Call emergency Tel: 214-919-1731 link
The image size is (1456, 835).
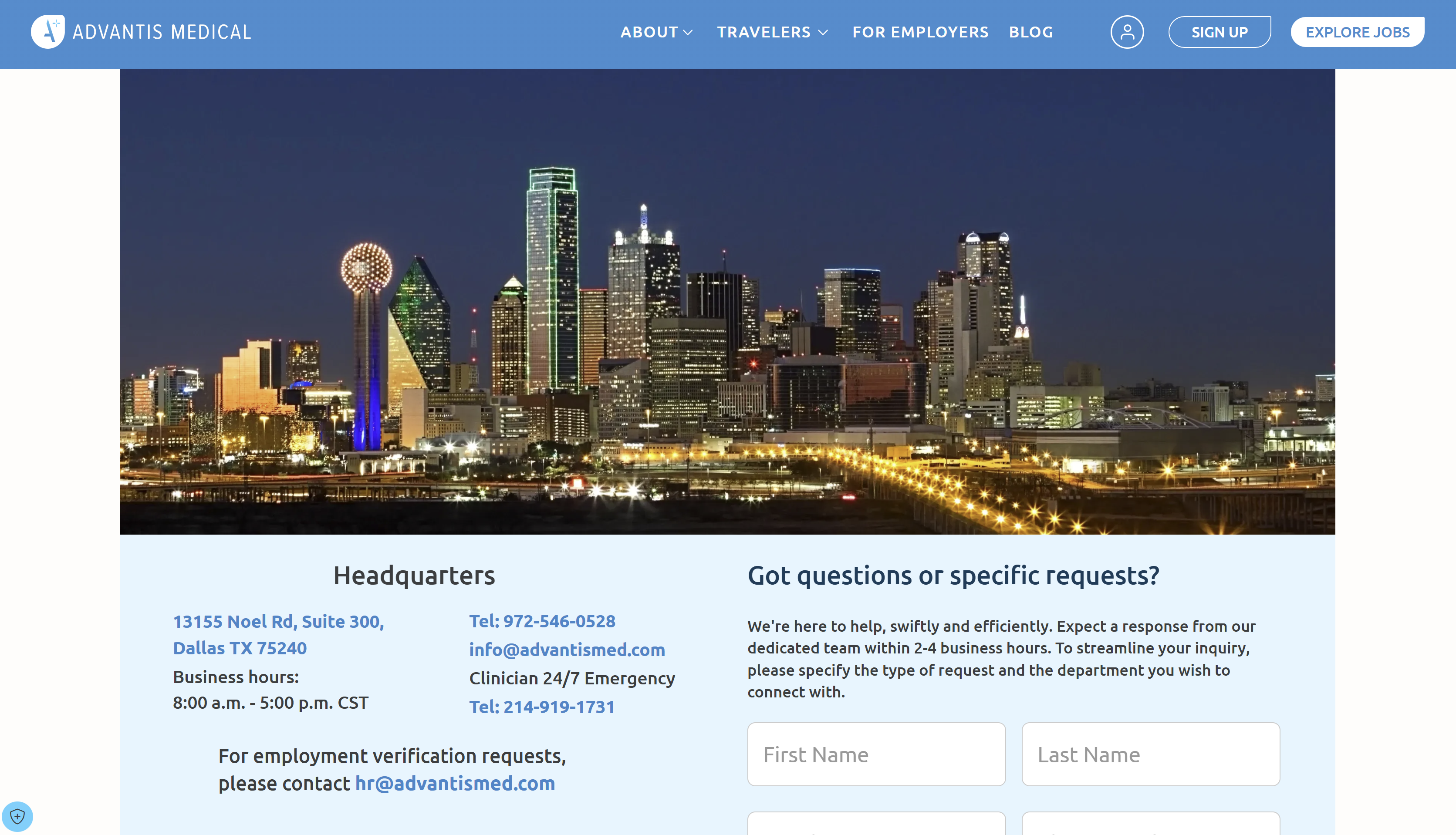click(x=541, y=707)
